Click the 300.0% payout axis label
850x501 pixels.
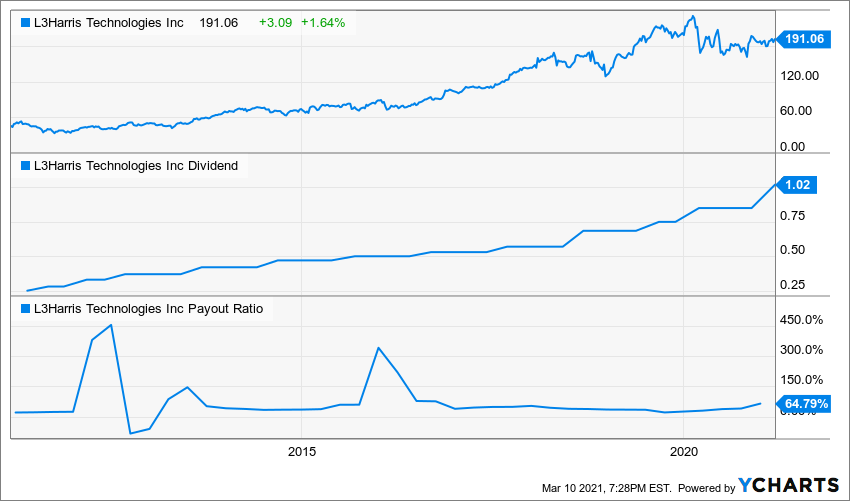pyautogui.click(x=802, y=350)
